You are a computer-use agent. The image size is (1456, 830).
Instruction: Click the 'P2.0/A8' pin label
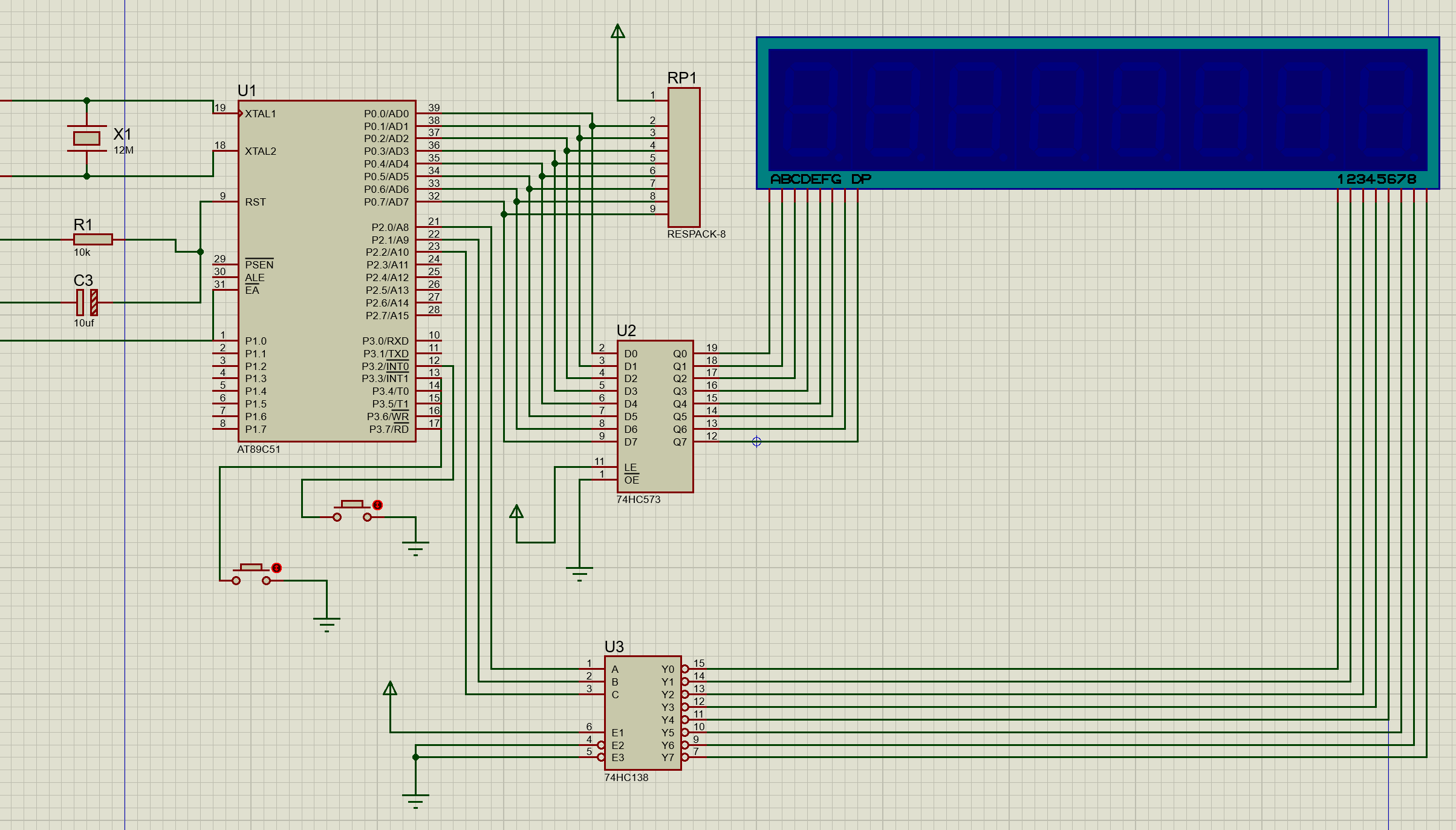390,227
